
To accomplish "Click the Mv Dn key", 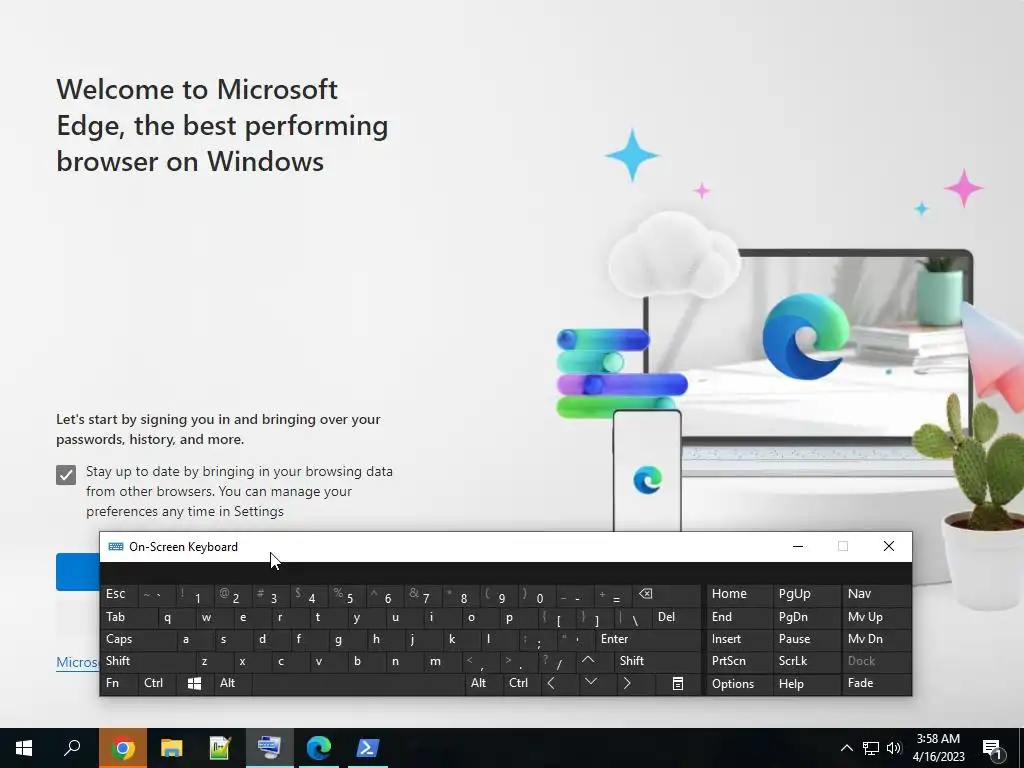I will 876,639.
